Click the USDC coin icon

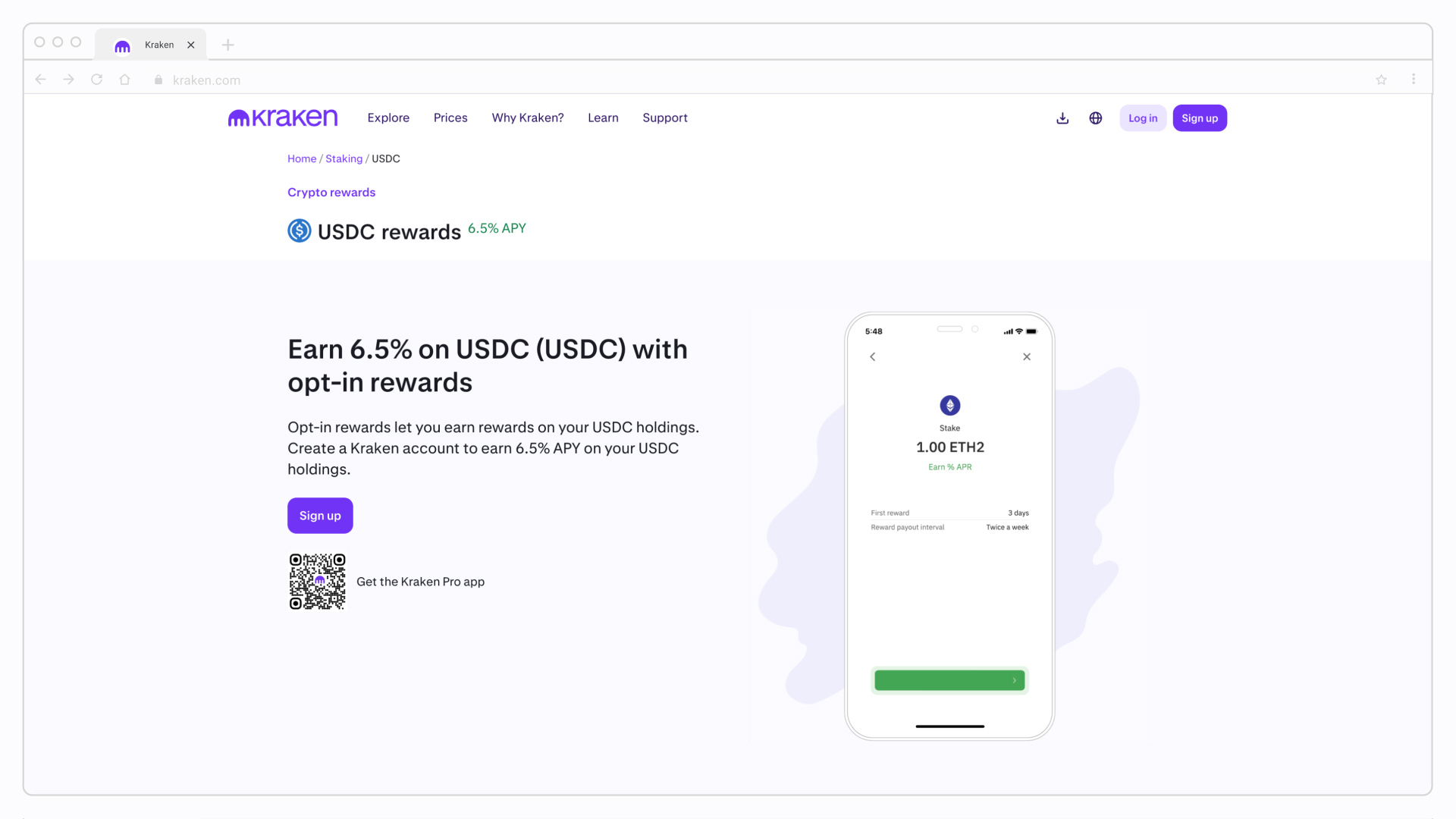(x=299, y=231)
